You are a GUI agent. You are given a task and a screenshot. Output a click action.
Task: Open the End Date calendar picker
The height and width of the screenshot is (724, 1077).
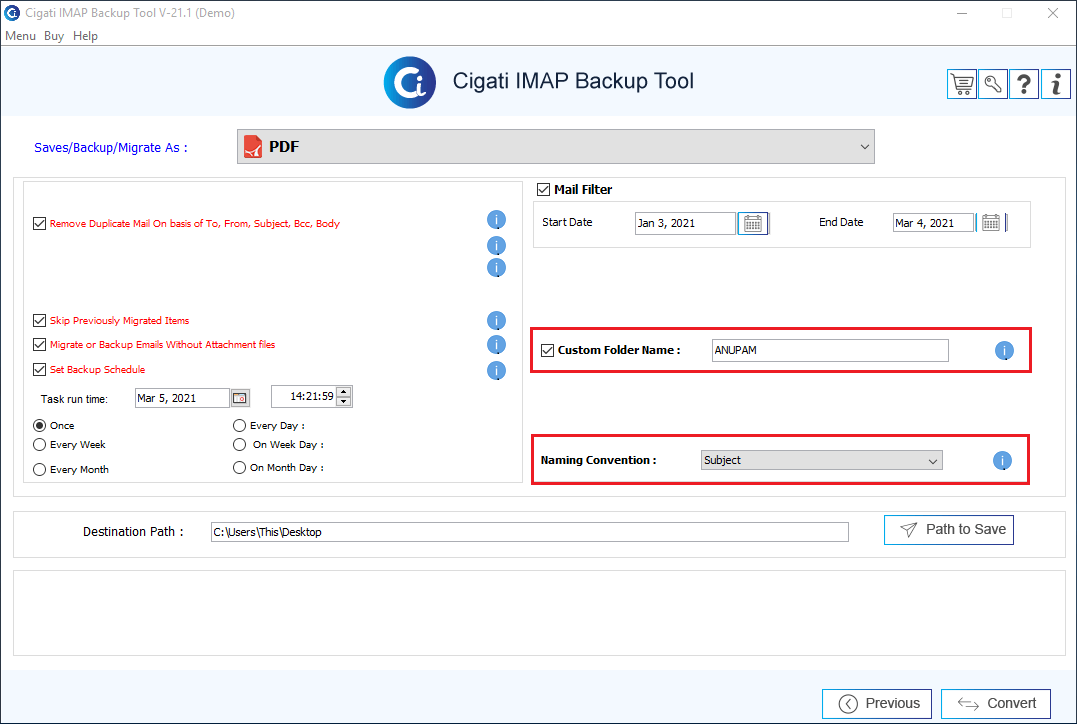(990, 223)
